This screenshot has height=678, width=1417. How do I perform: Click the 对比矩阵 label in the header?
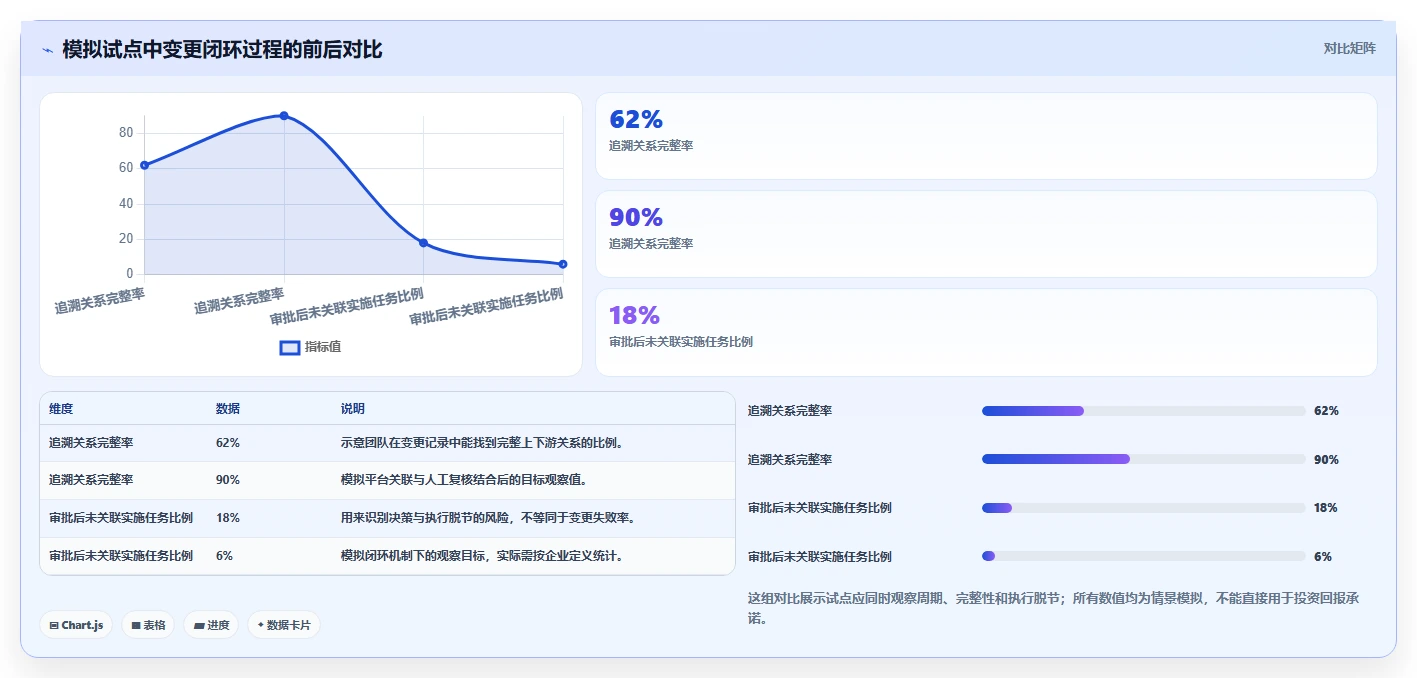click(1349, 48)
